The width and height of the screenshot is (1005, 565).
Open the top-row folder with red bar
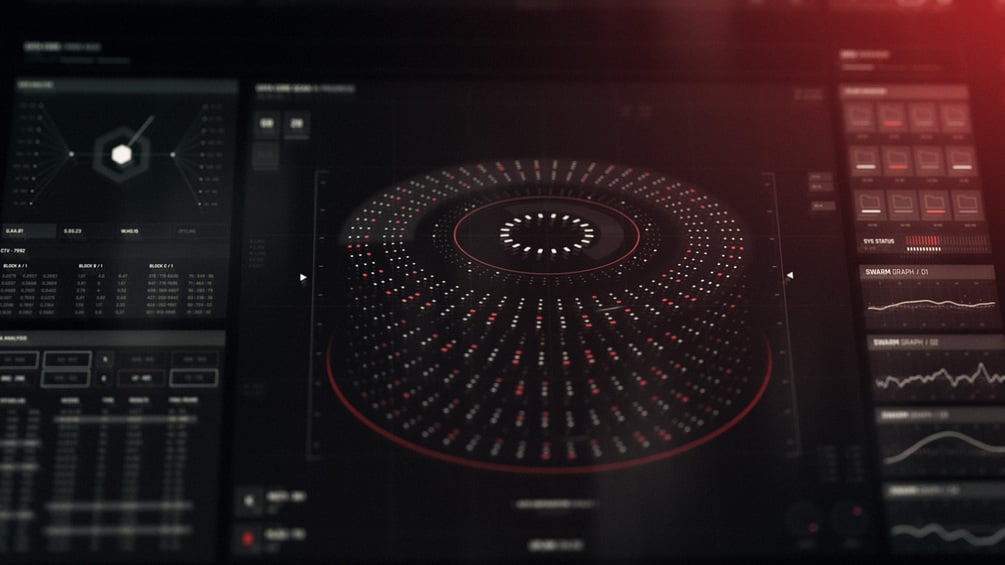coord(892,118)
